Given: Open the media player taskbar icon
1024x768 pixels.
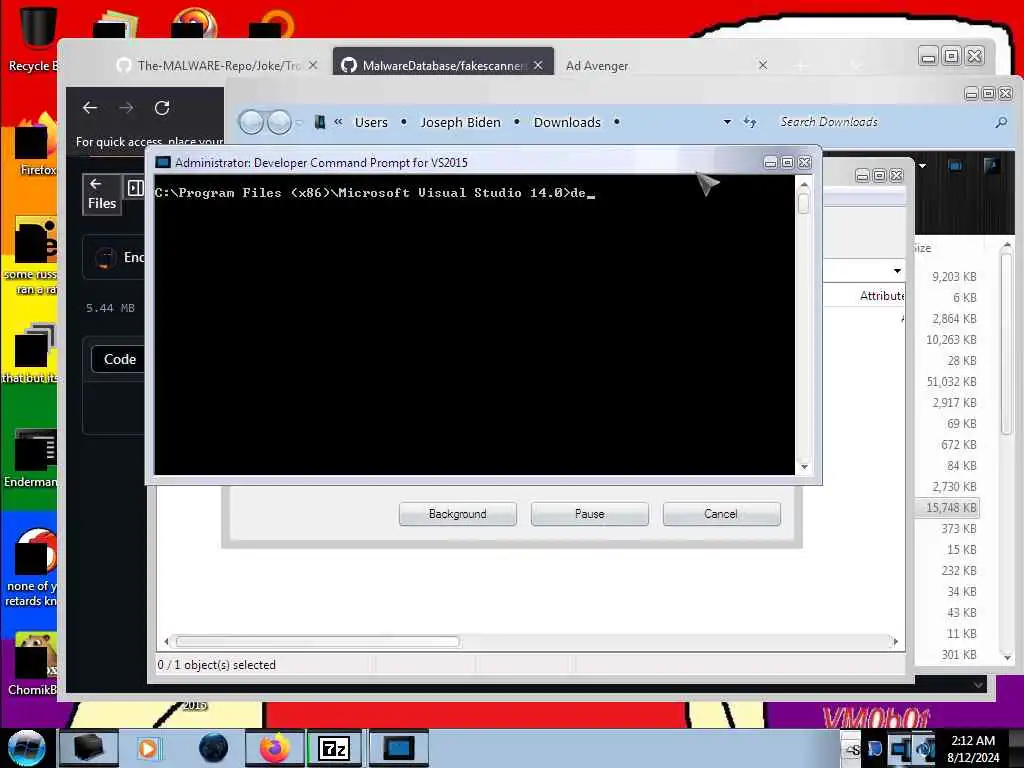Looking at the screenshot, I should (x=148, y=748).
